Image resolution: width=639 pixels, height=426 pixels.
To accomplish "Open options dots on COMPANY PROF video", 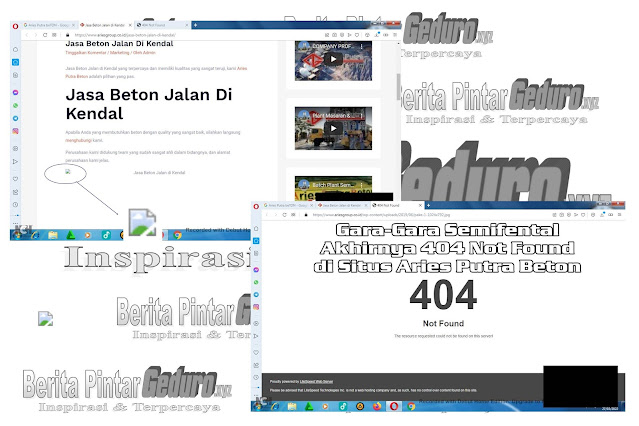I will 361,47.
